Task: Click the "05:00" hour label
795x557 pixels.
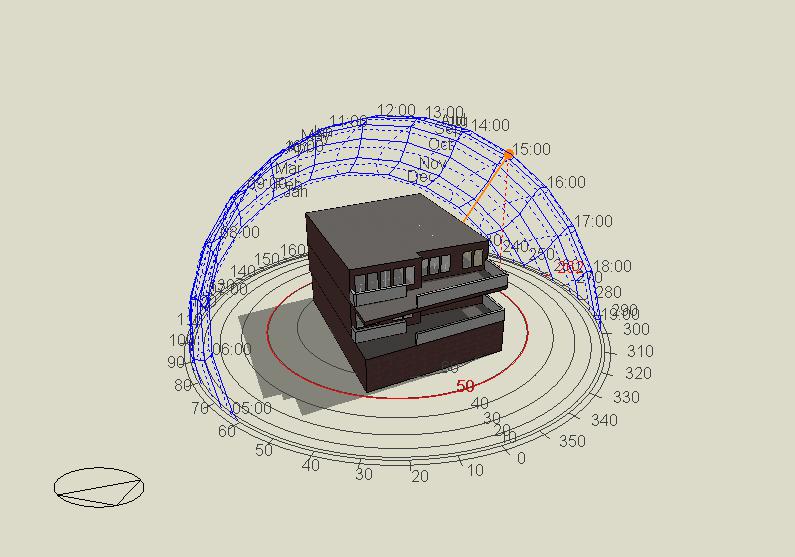Action: pyautogui.click(x=252, y=408)
